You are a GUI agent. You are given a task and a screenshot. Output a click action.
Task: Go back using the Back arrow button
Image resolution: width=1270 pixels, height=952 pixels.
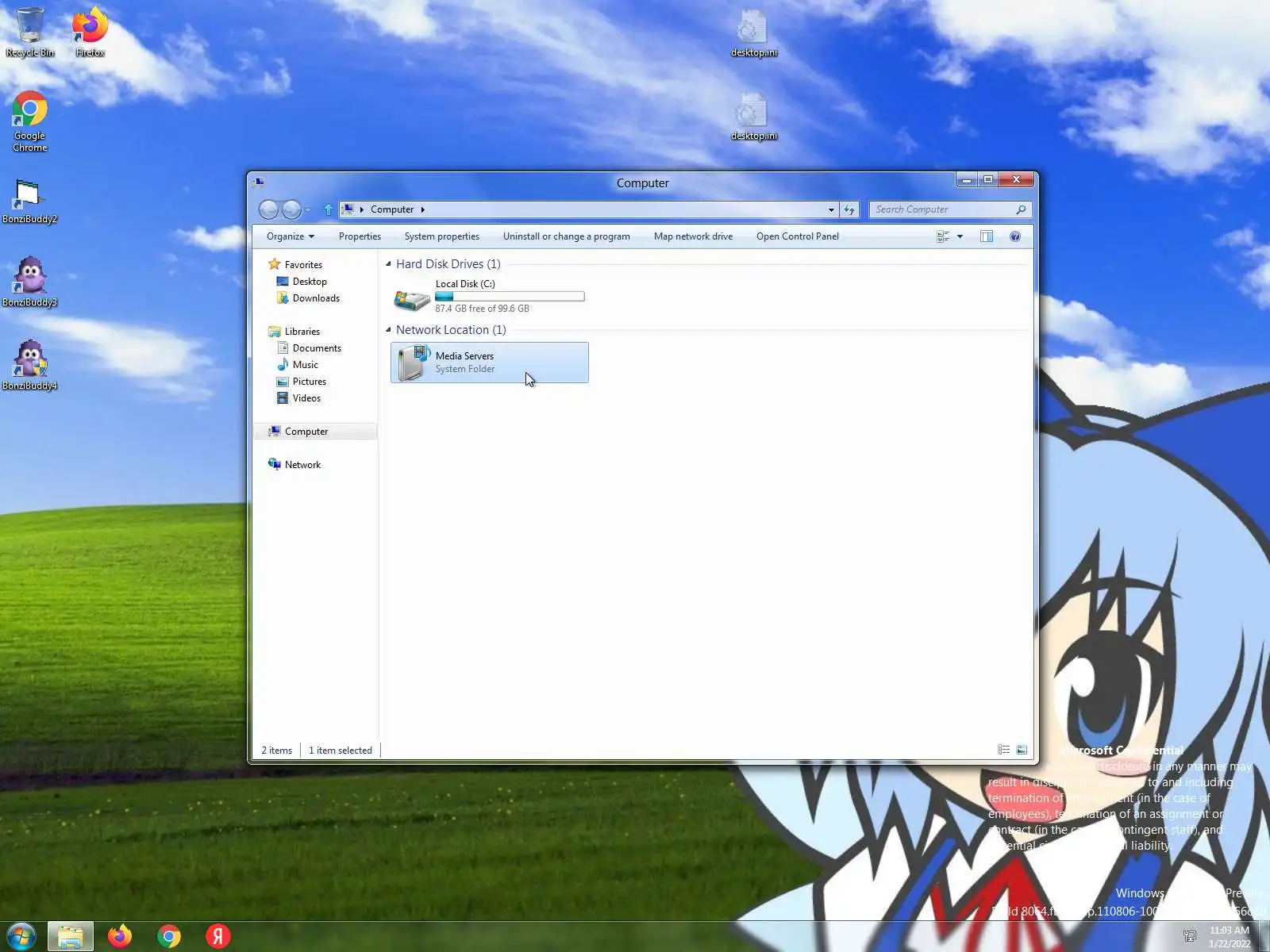(x=269, y=209)
